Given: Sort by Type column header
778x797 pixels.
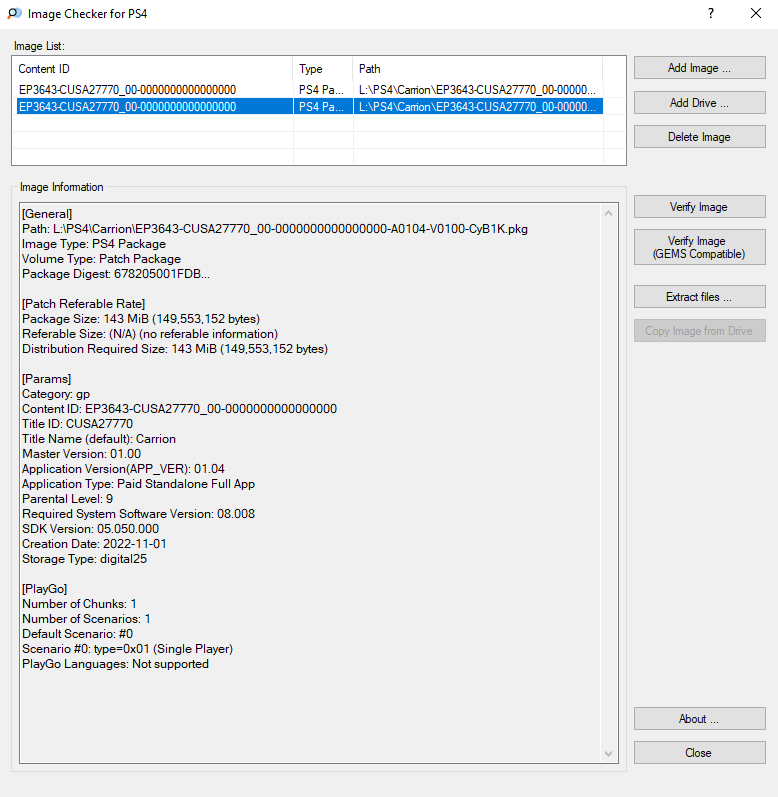Looking at the screenshot, I should coord(322,69).
